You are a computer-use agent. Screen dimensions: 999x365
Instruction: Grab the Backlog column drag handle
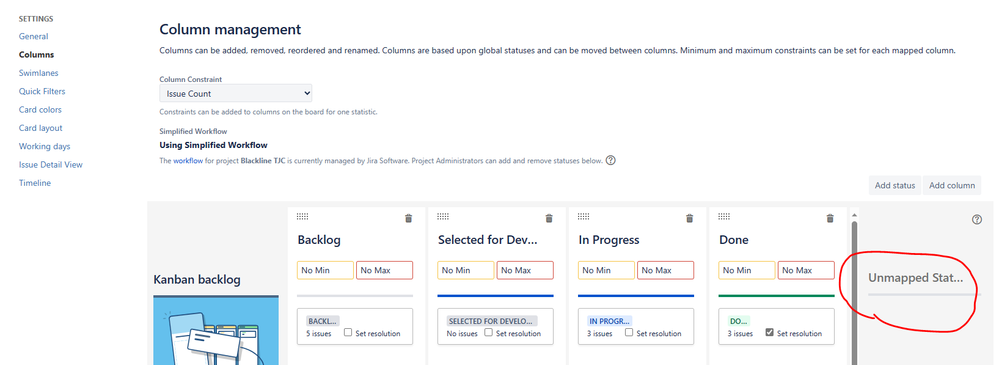point(303,217)
